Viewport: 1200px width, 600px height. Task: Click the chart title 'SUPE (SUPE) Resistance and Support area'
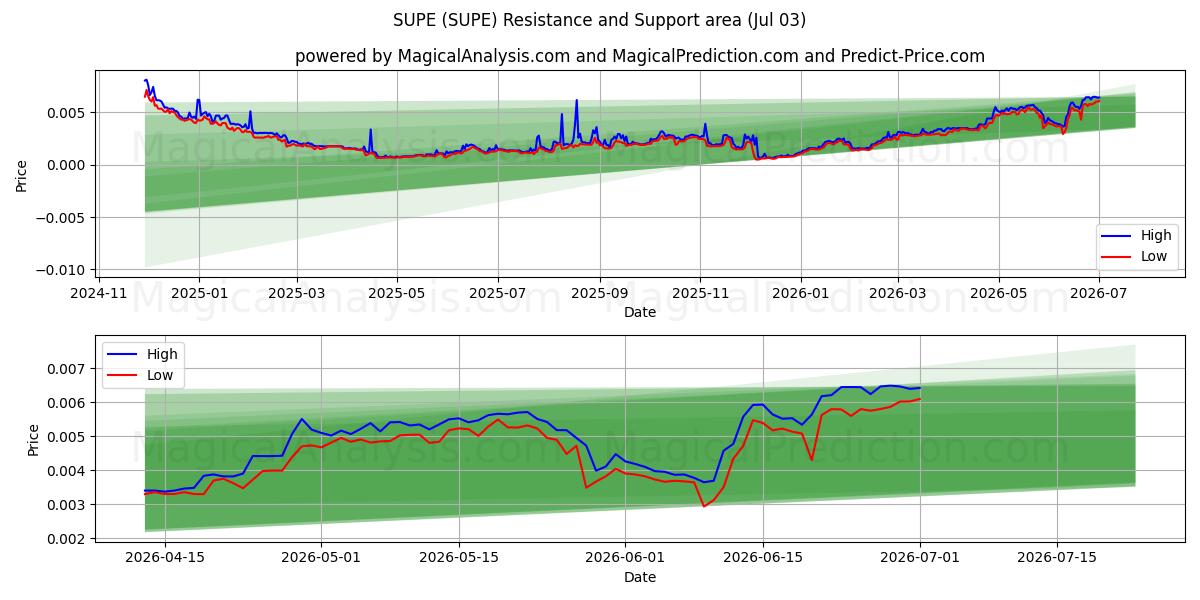[602, 20]
